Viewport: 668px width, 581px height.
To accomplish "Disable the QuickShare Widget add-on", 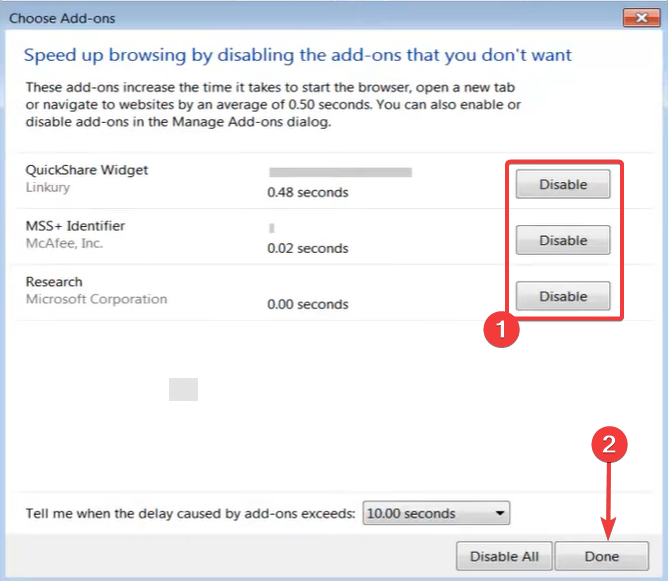I will pos(563,184).
